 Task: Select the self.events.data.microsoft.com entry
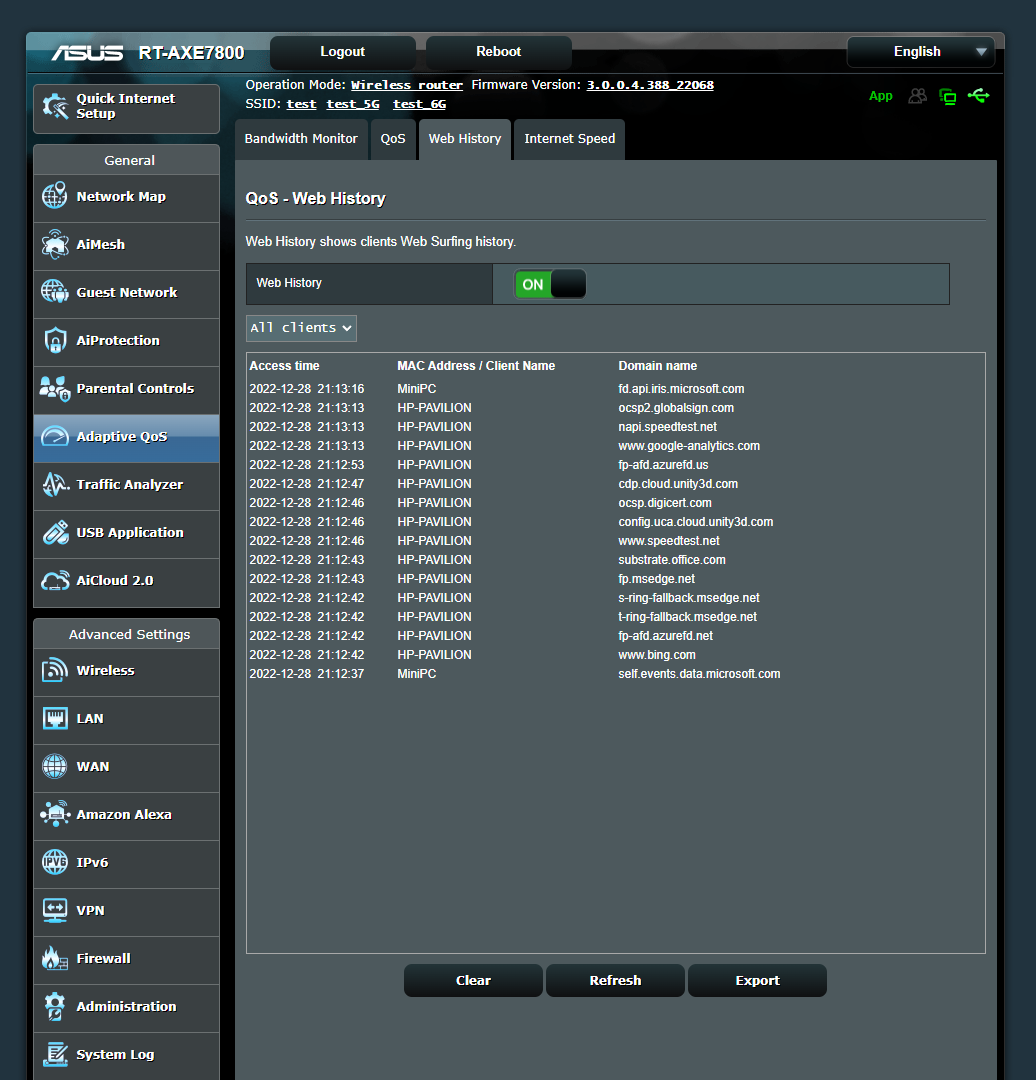pos(699,674)
